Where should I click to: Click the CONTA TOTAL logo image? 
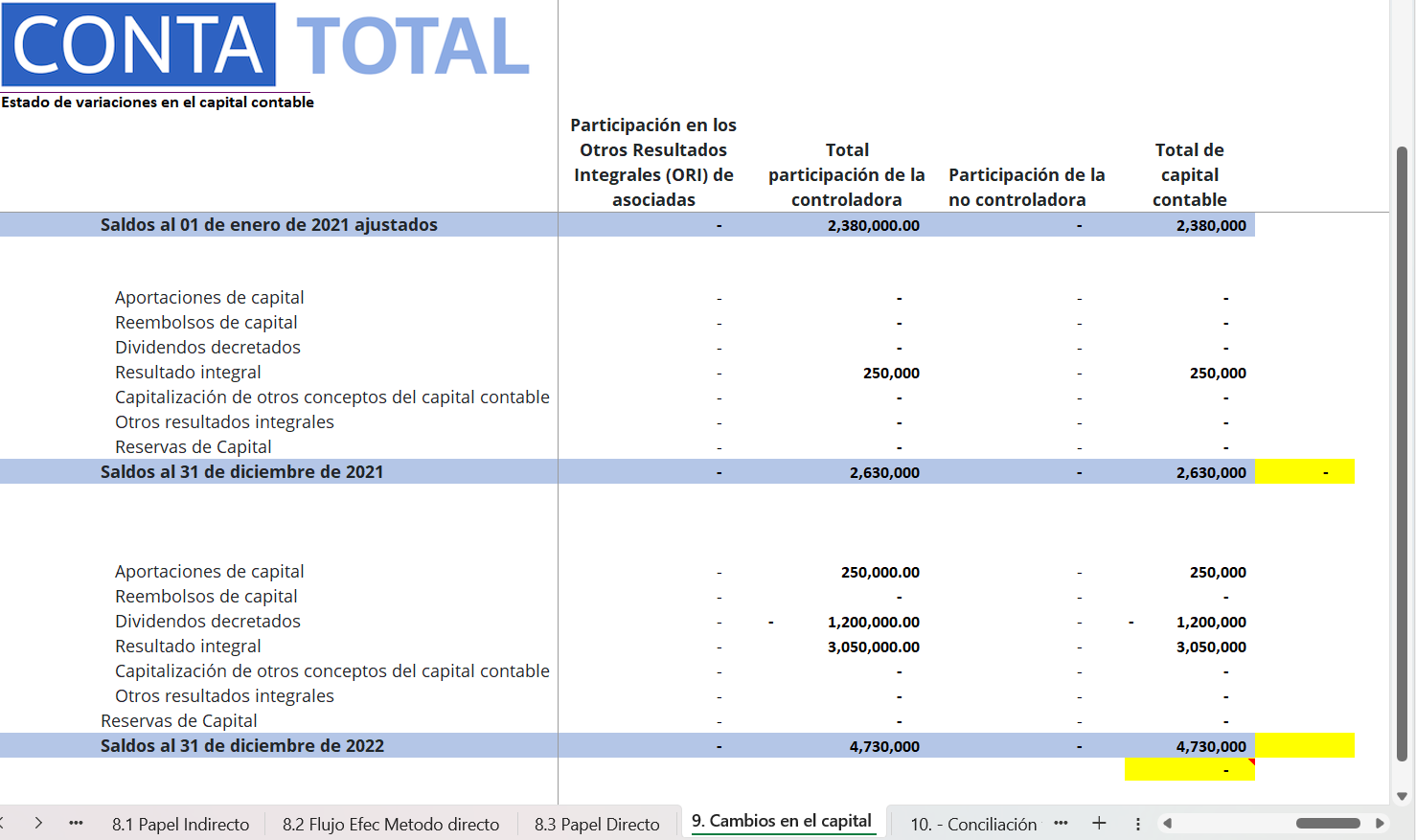tap(265, 45)
